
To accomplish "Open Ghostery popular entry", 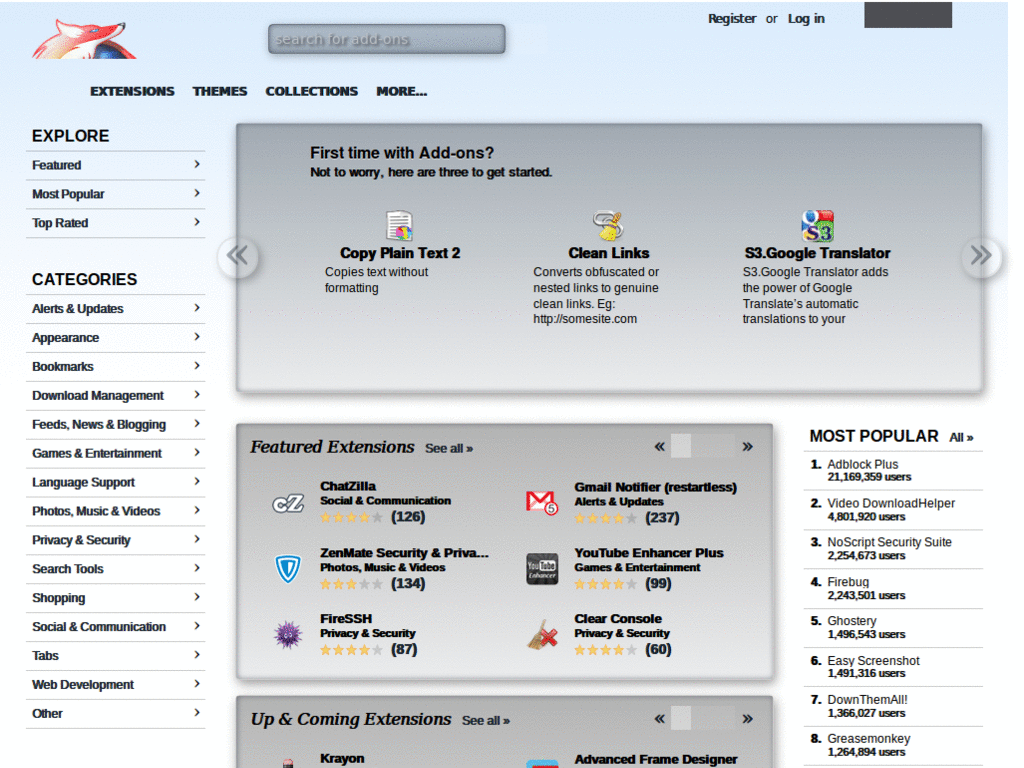I will click(852, 621).
